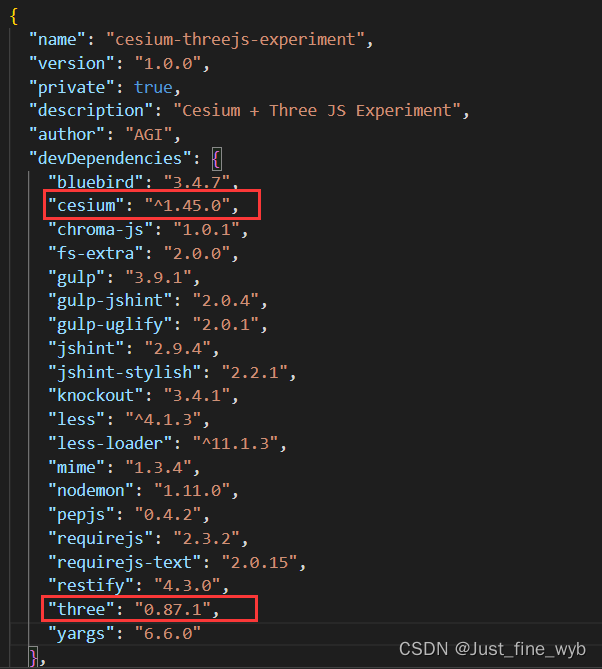
Task: Select the requirejs version "2.3.2"
Action: (206, 539)
